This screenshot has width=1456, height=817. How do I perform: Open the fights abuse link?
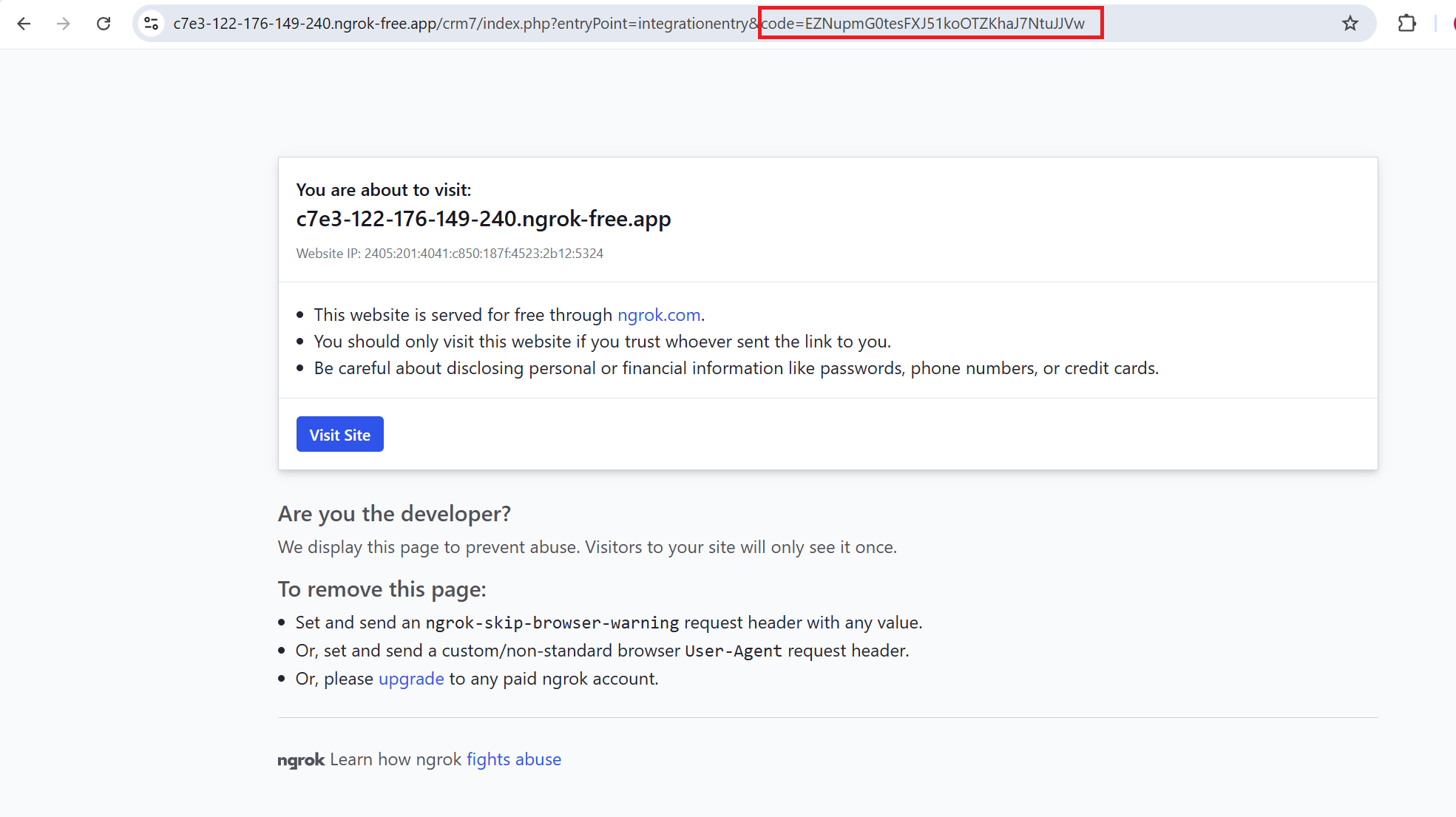(x=514, y=759)
